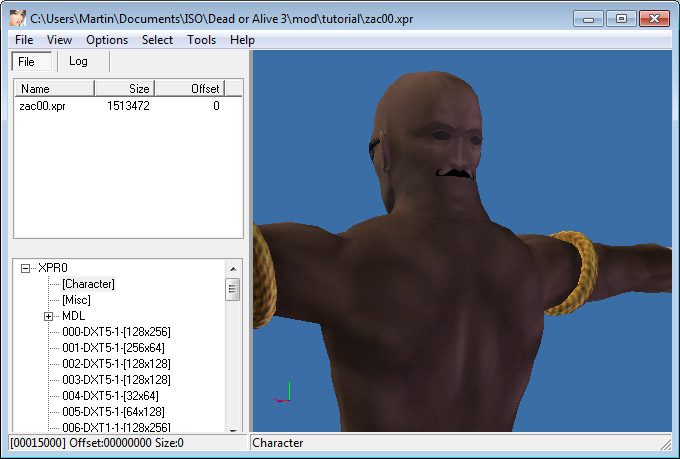The width and height of the screenshot is (680, 459).
Task: Sort by the Size column header
Action: click(125, 89)
